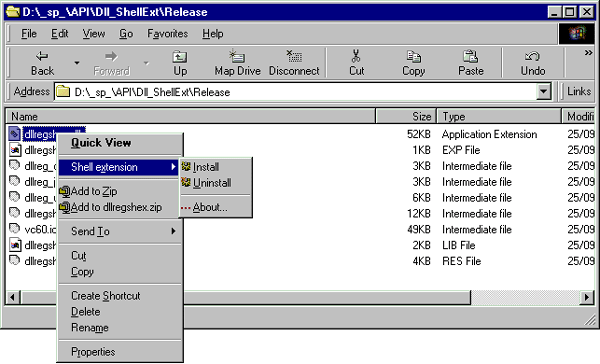Screen dimensions: 600x364
Task: Click the Paste clipboard toolbar icon
Action: point(470,57)
